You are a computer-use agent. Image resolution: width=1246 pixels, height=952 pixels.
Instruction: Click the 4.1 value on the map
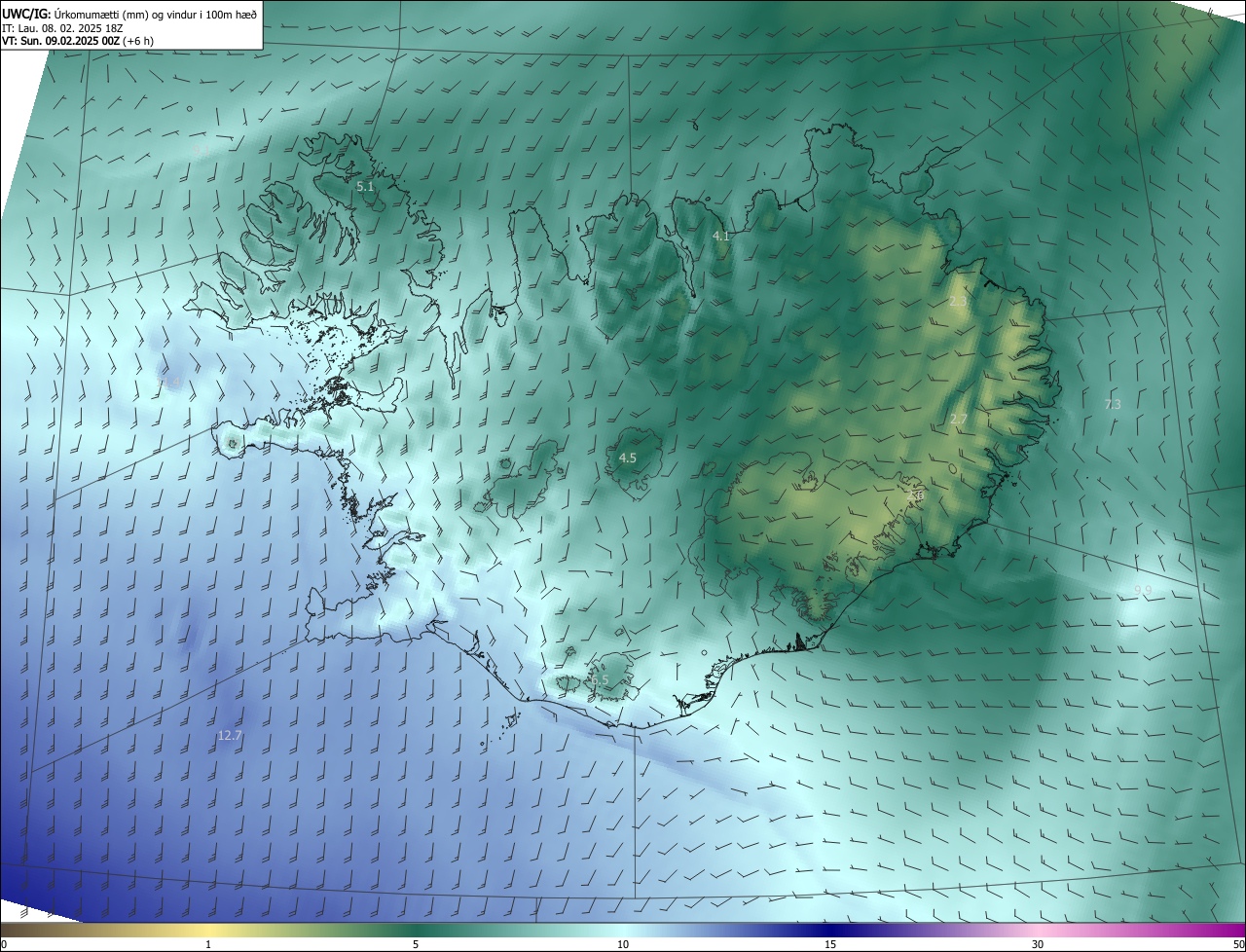[x=721, y=237]
